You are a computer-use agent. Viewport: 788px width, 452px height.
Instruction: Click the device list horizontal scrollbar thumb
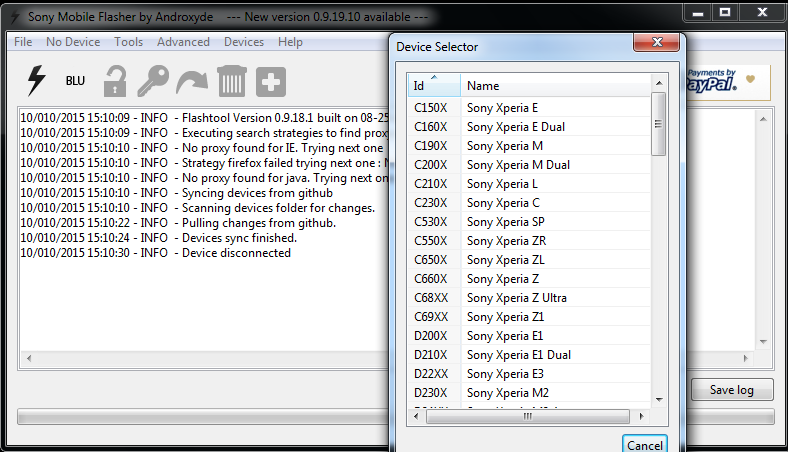pyautogui.click(x=528, y=416)
